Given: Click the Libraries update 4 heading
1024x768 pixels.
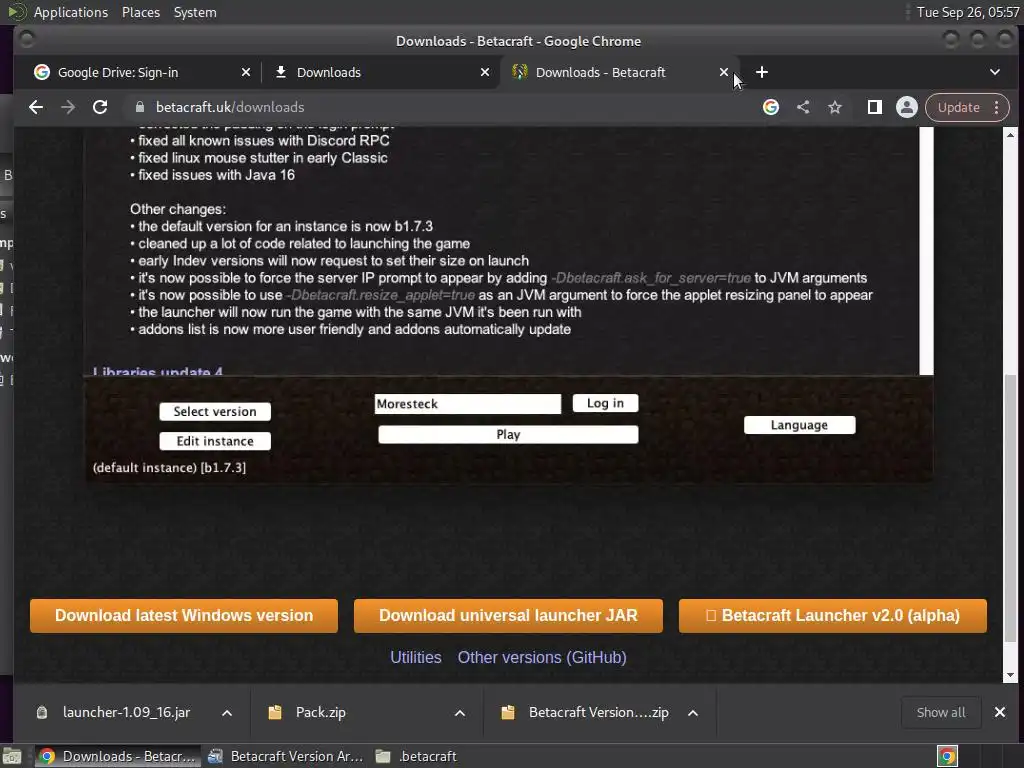Looking at the screenshot, I should coord(157,371).
